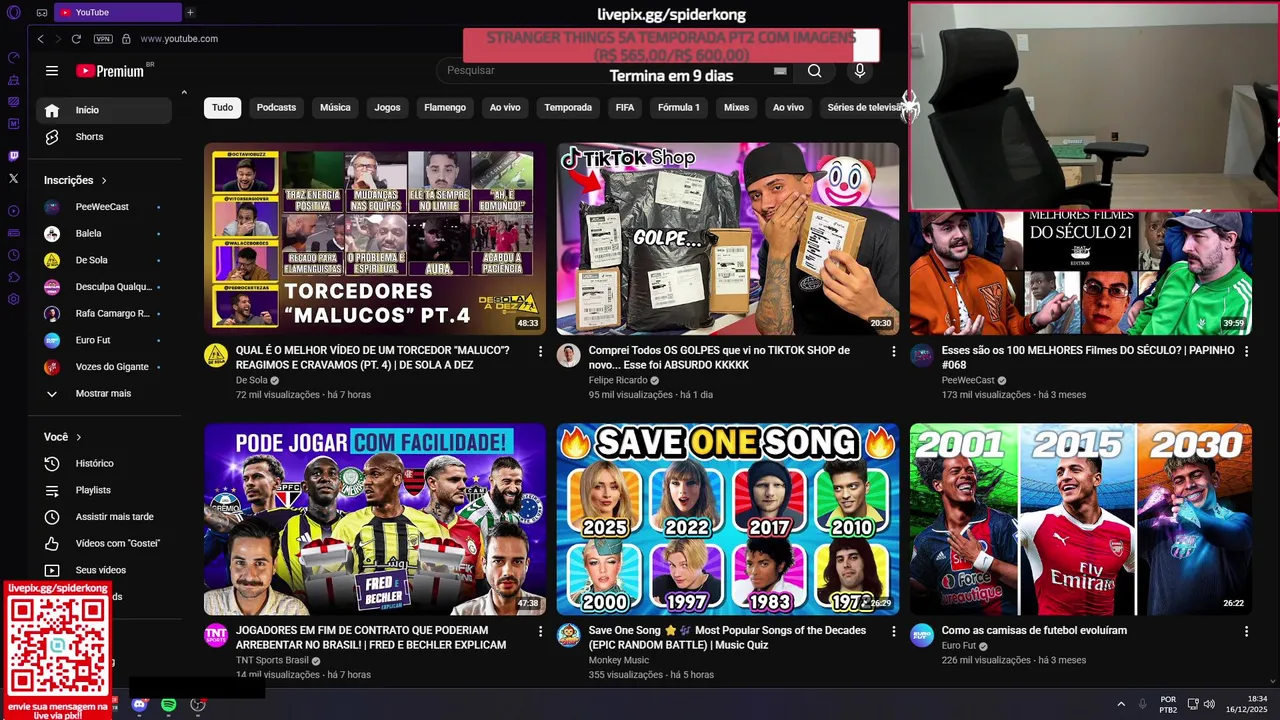Image resolution: width=1280 pixels, height=720 pixels.
Task: Open the Monkey Music channel avatar
Action: pyautogui.click(x=569, y=635)
